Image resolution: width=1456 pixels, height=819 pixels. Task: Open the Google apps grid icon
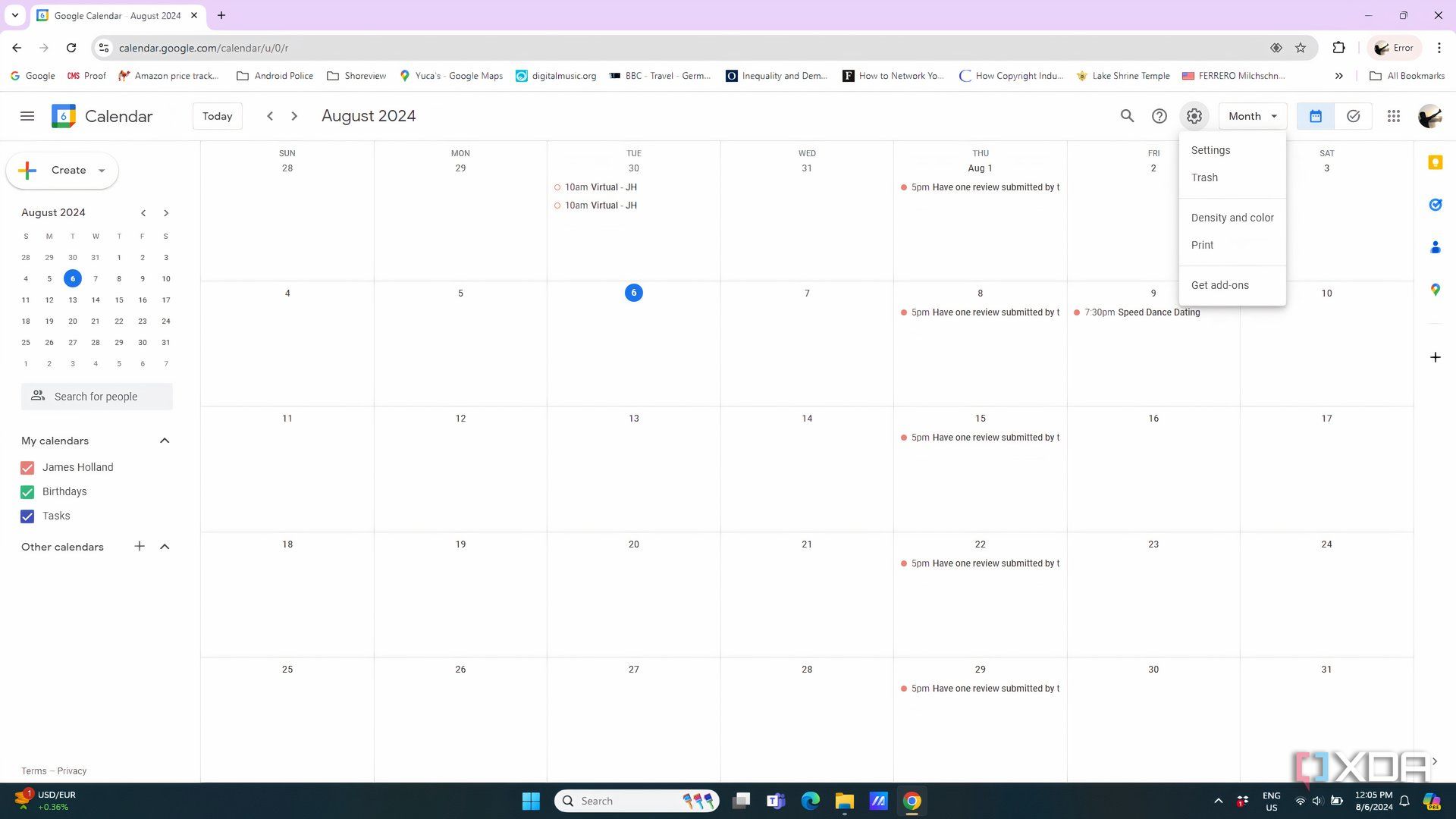pyautogui.click(x=1393, y=116)
